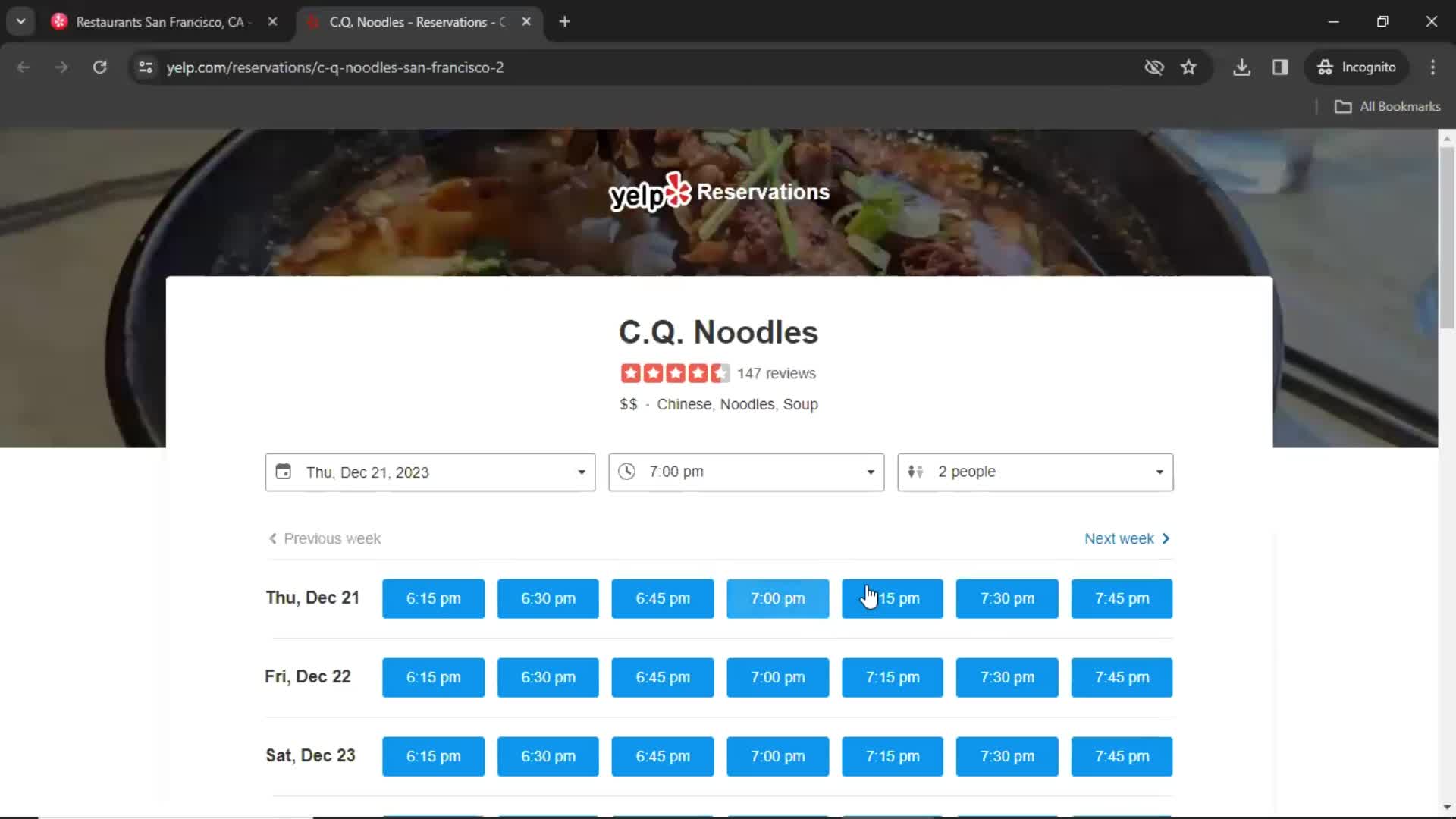1456x819 pixels.
Task: Click the star rating toggle for reviews
Action: click(675, 373)
